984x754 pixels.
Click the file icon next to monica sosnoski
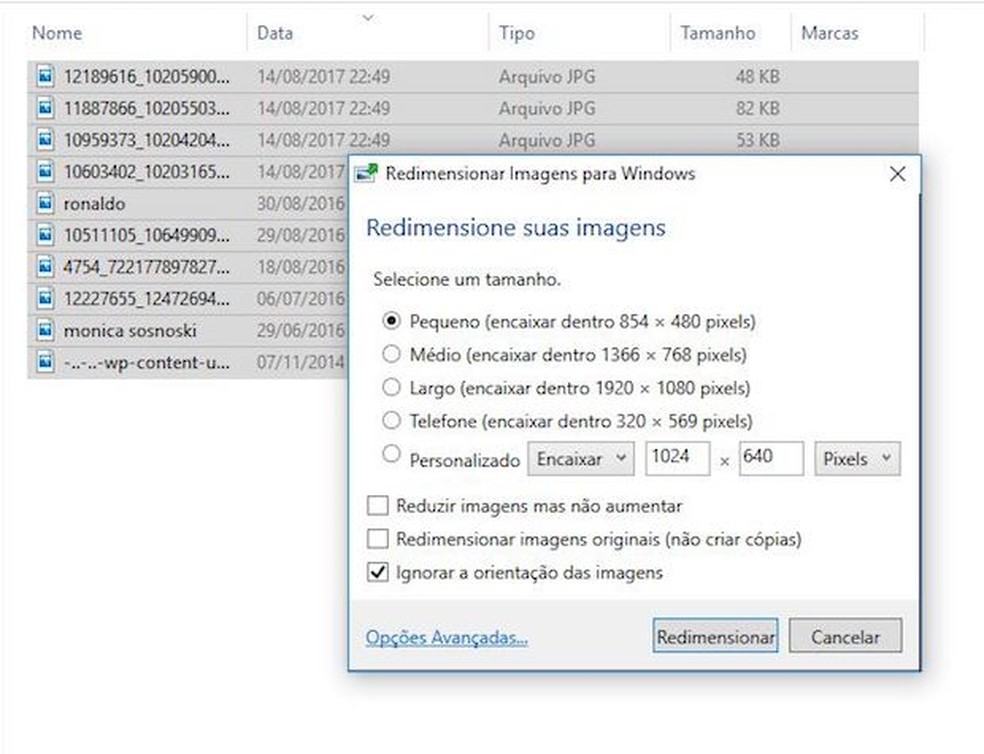click(x=44, y=330)
